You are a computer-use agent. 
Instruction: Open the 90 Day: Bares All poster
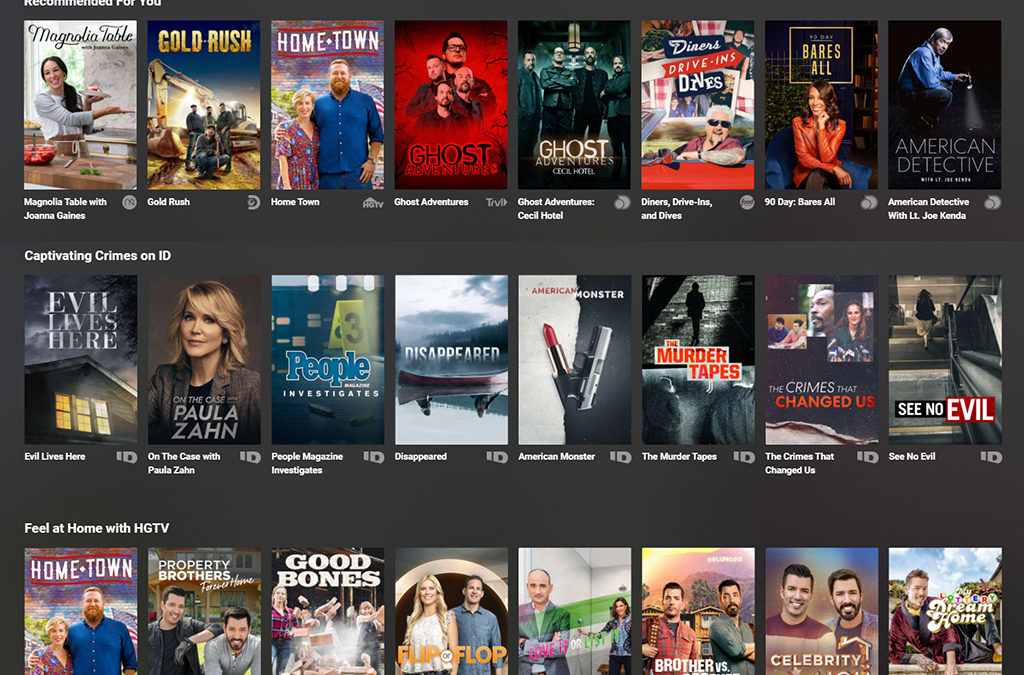(x=821, y=104)
